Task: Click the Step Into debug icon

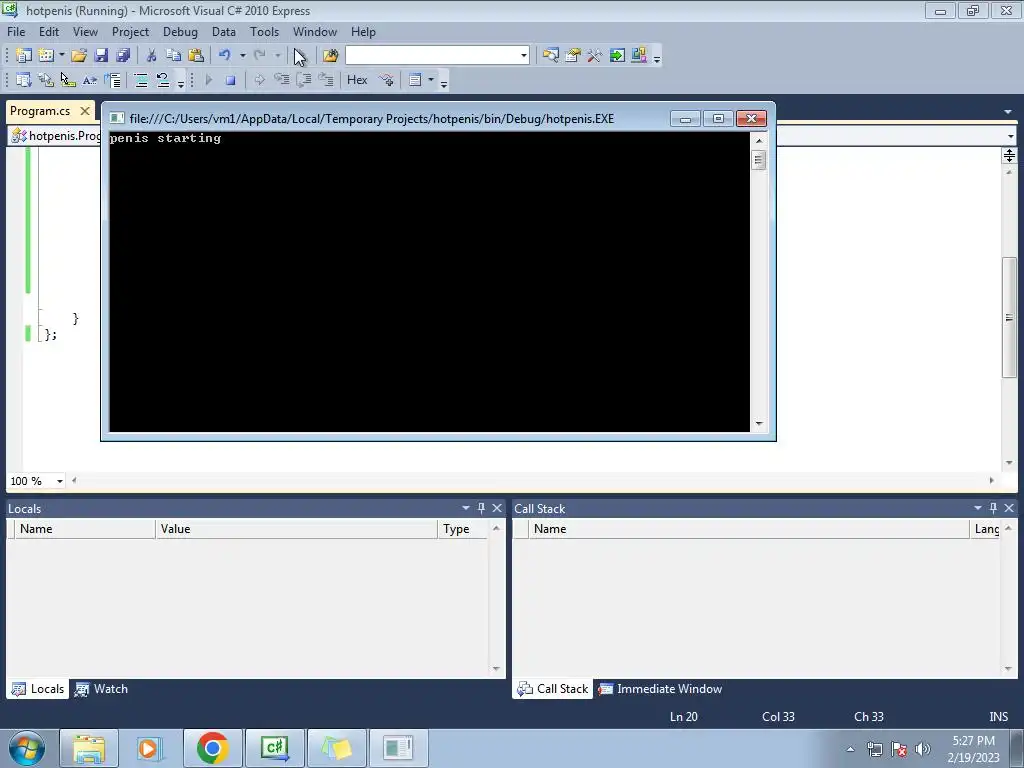Action: [x=281, y=80]
